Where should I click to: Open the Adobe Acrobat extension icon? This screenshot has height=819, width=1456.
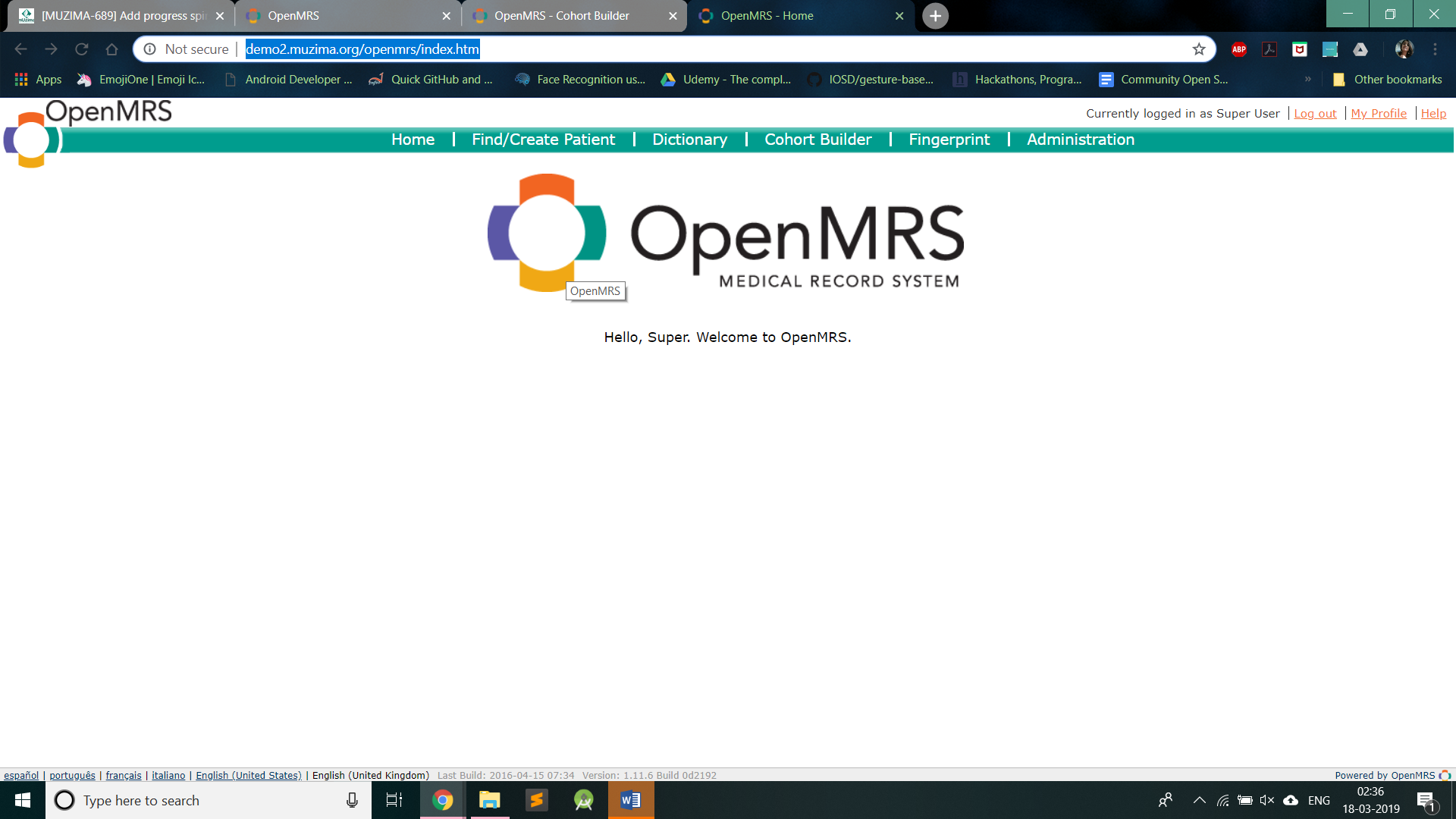coord(1269,49)
